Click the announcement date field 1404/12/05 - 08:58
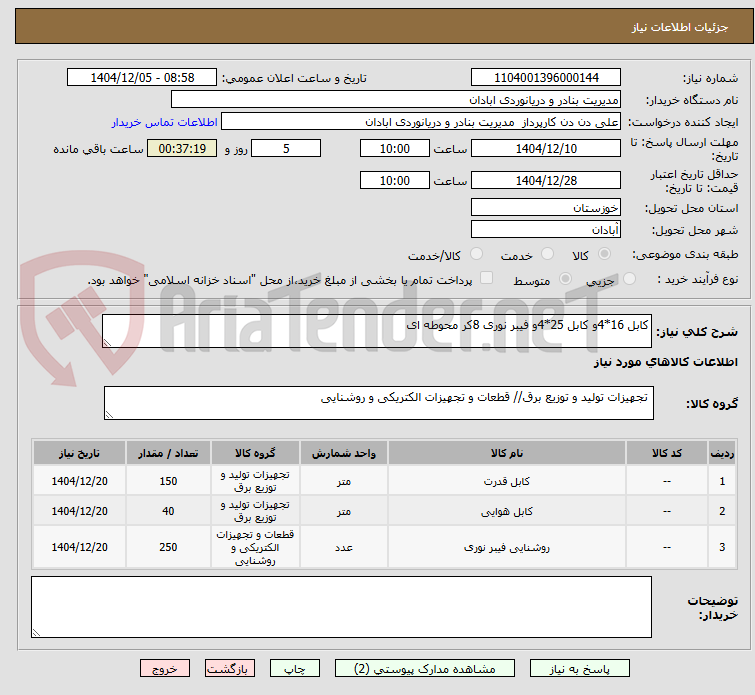 142,78
